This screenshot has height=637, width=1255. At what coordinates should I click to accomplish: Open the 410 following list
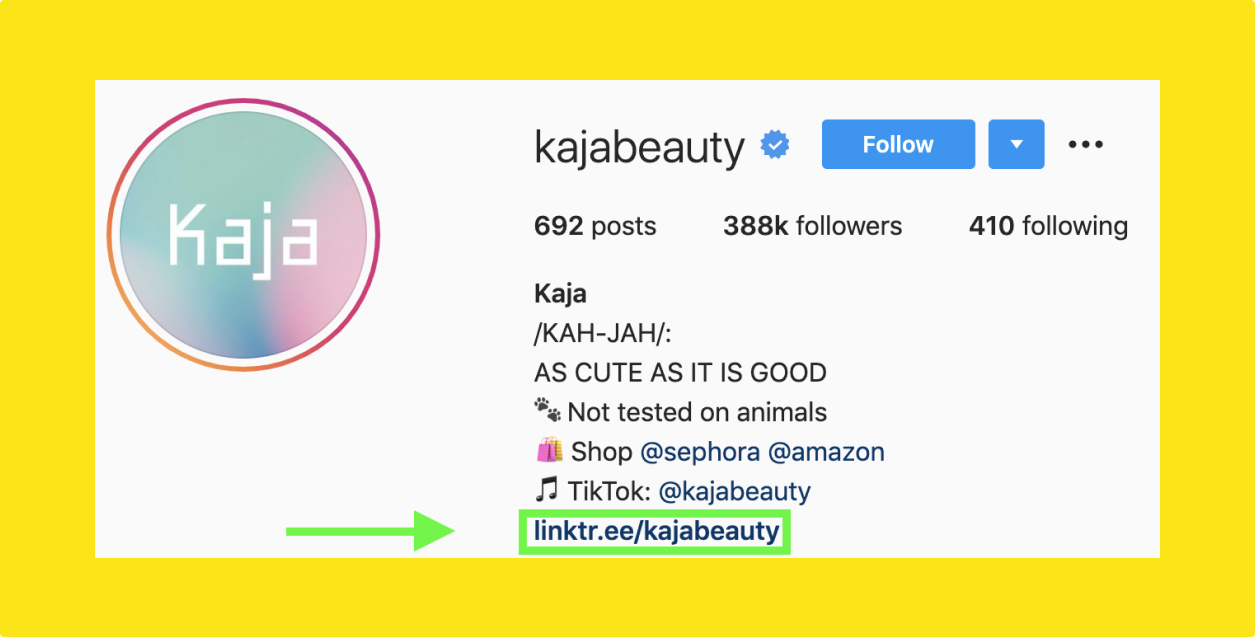point(1047,227)
